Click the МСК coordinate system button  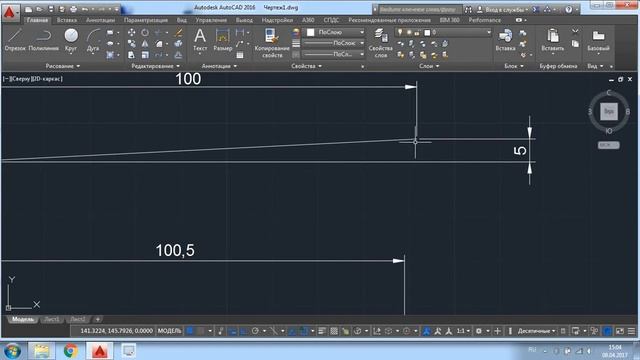pyautogui.click(x=609, y=145)
